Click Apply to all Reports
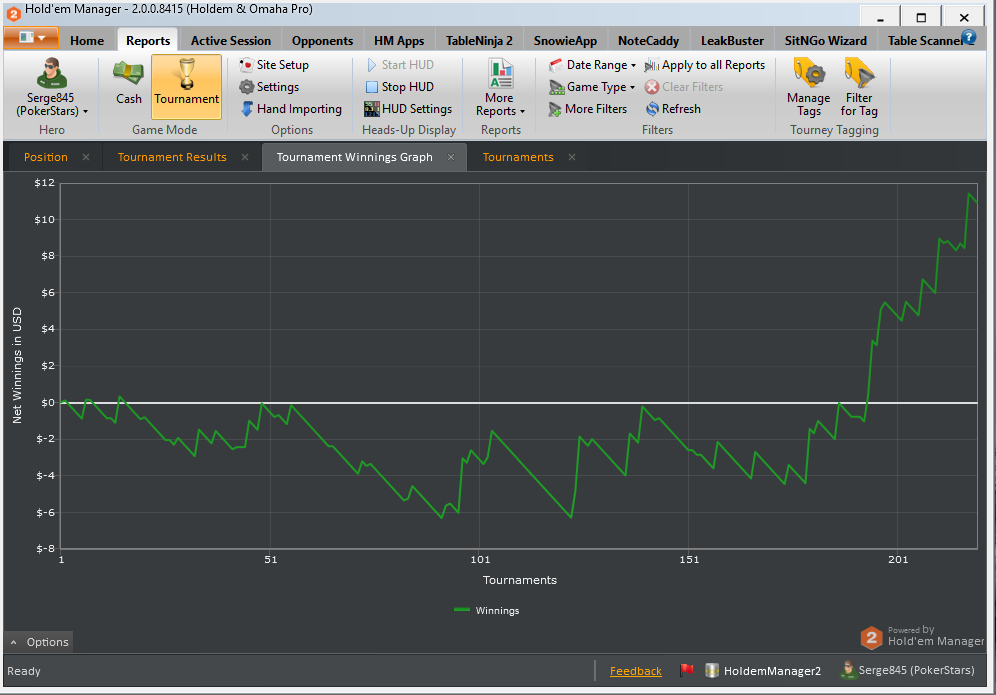The width and height of the screenshot is (996, 695). (x=705, y=65)
